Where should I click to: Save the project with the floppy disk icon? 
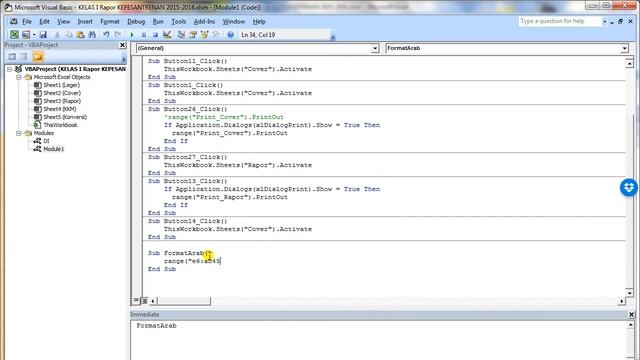43,35
